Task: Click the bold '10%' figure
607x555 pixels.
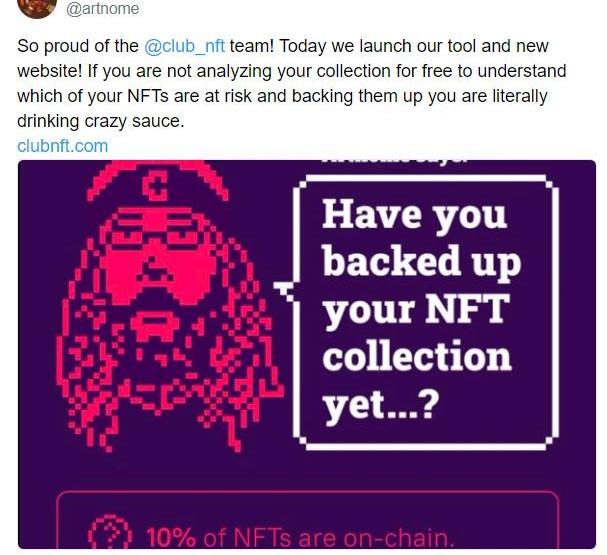Action: click(x=171, y=536)
